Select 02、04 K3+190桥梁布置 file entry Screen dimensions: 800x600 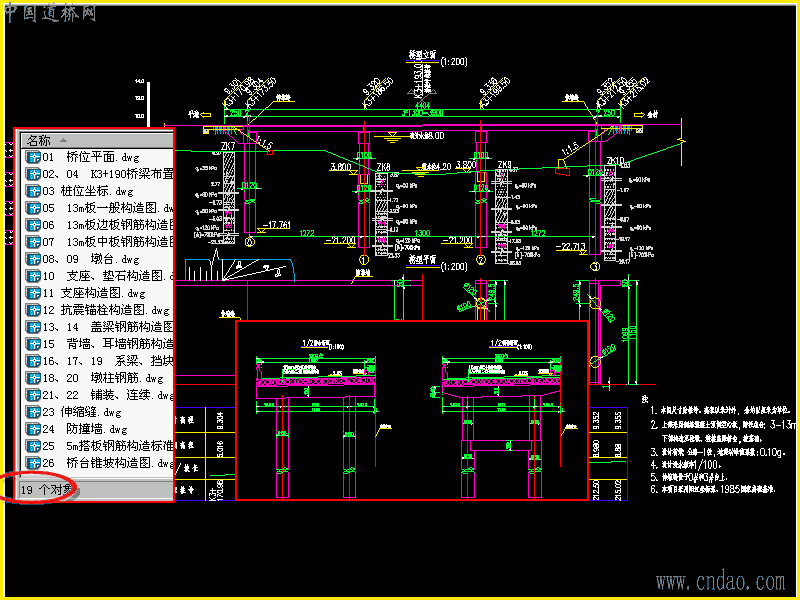pyautogui.click(x=99, y=174)
